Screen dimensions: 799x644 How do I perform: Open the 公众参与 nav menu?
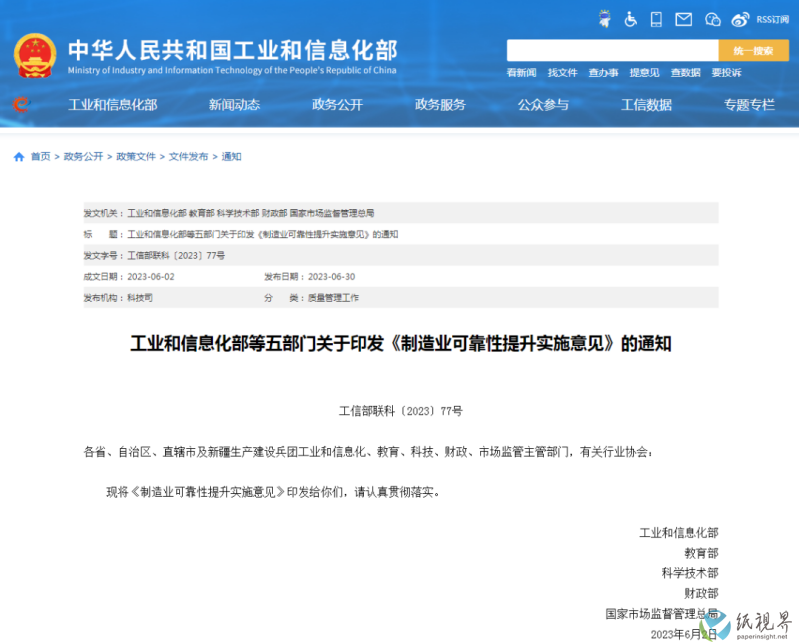point(543,104)
